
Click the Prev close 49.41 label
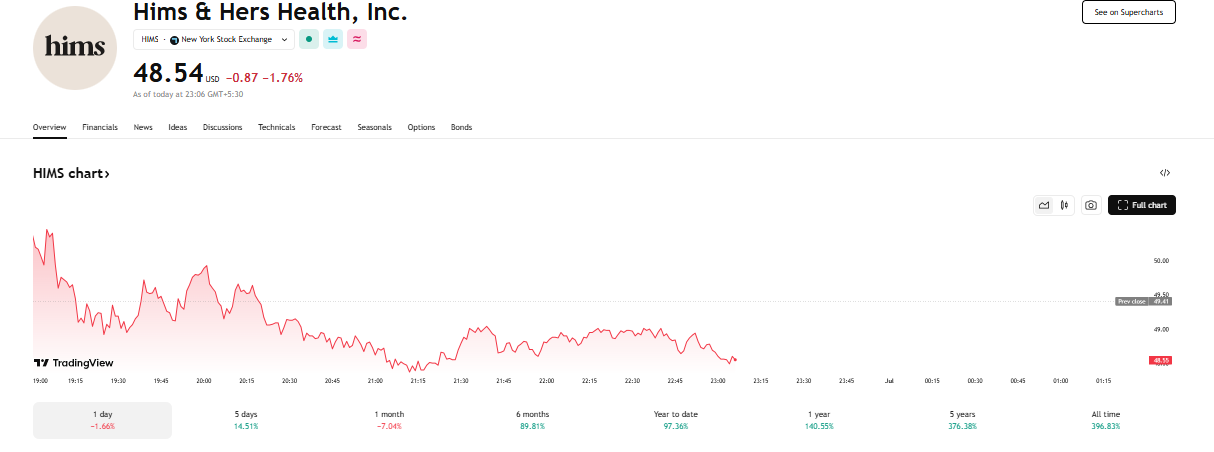coord(1144,301)
